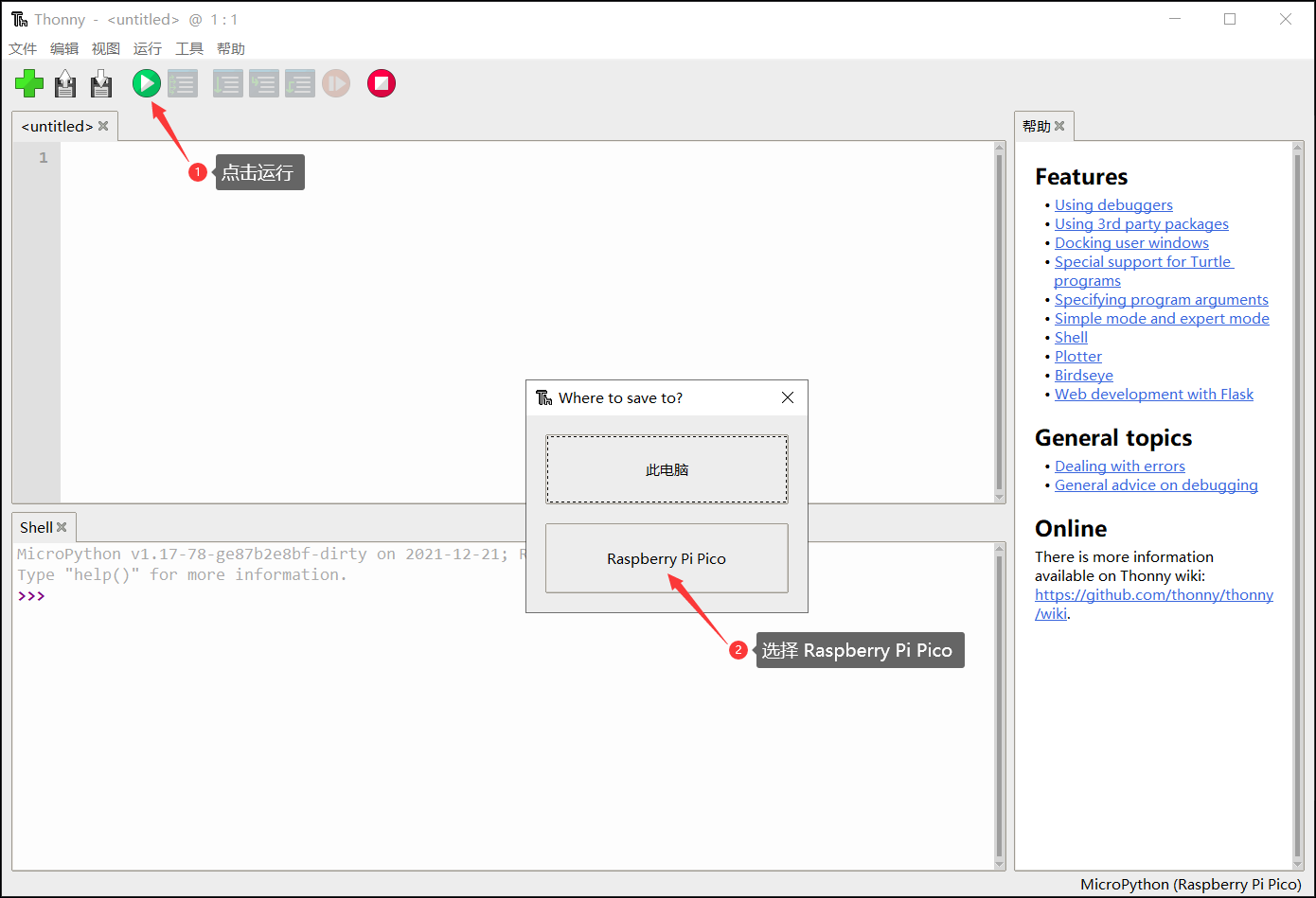Click the Step into debug icon

pos(264,83)
